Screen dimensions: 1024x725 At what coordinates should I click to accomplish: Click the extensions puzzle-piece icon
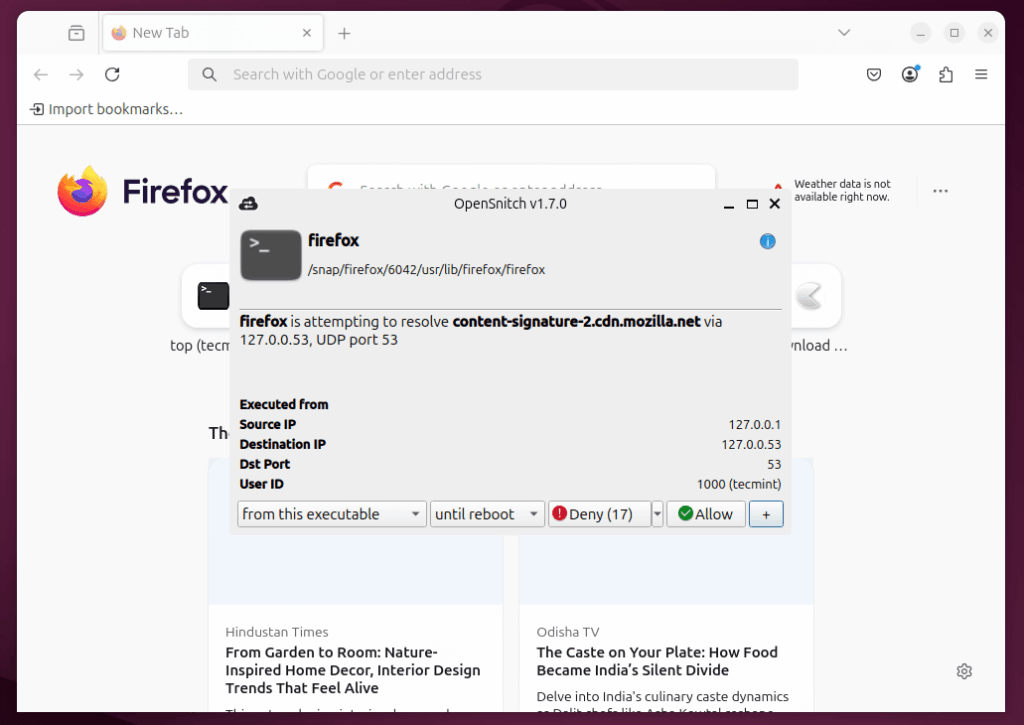click(945, 74)
